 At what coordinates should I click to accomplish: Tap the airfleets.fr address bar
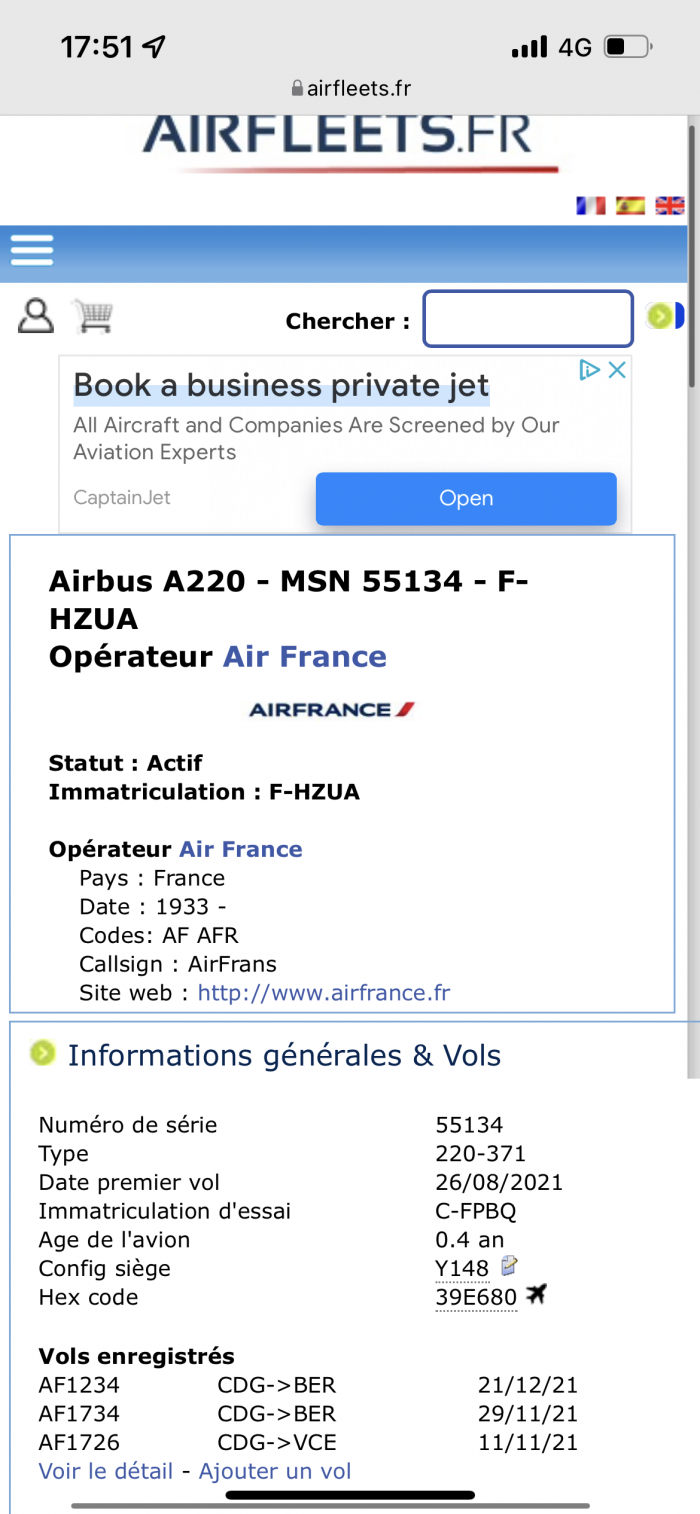coord(350,88)
